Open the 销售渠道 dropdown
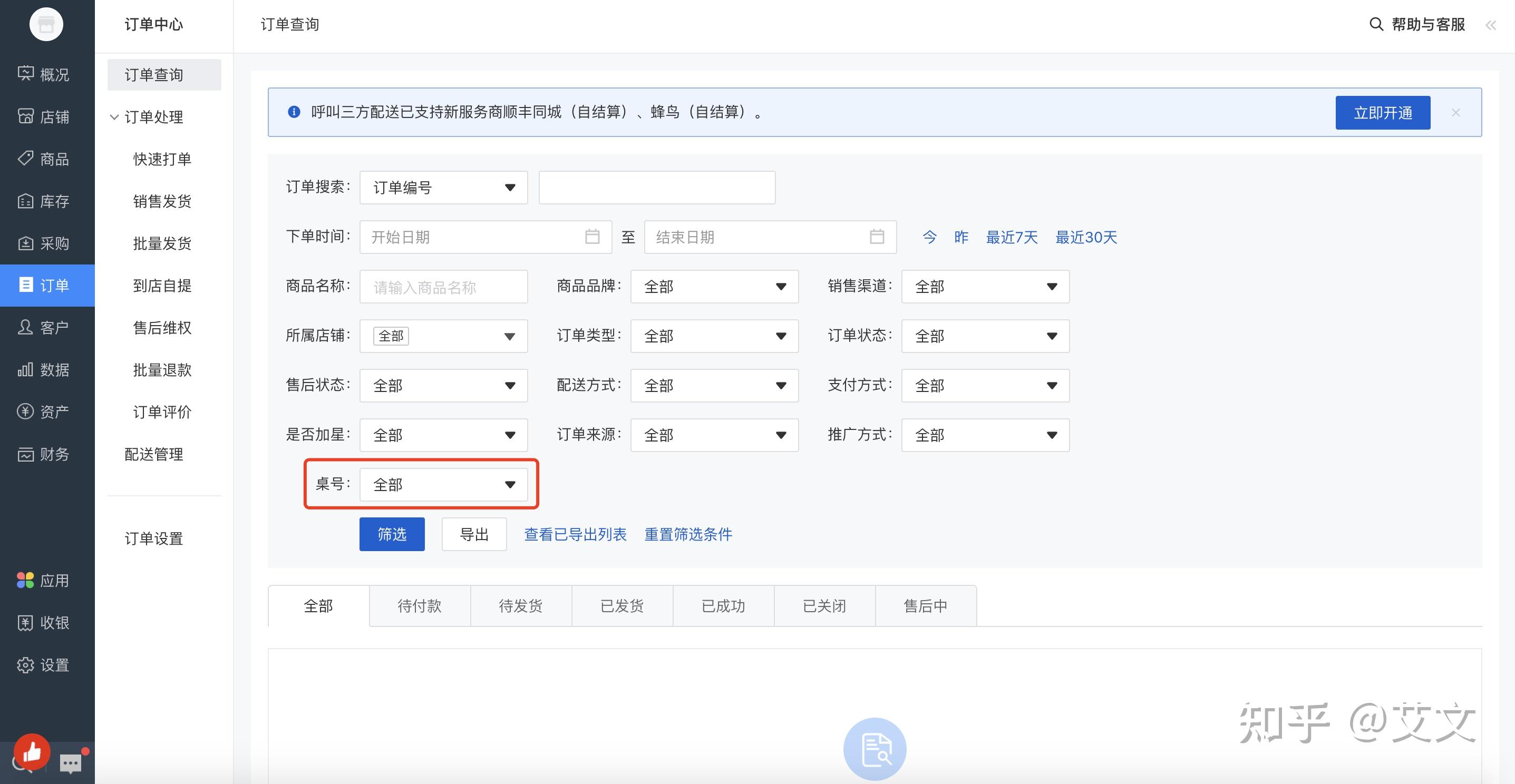The image size is (1515, 784). tap(985, 286)
